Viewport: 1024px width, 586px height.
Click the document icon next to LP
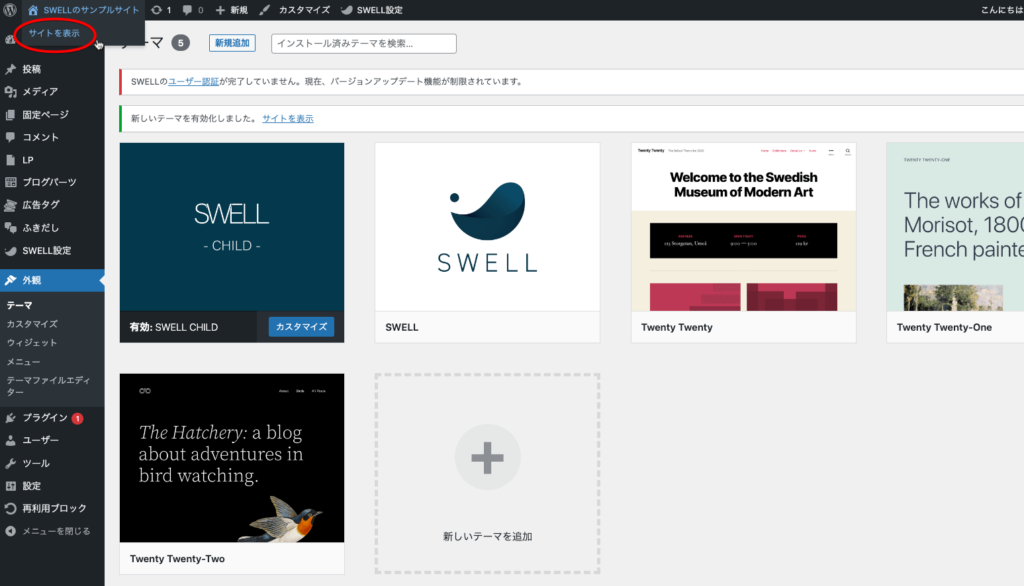(10, 160)
